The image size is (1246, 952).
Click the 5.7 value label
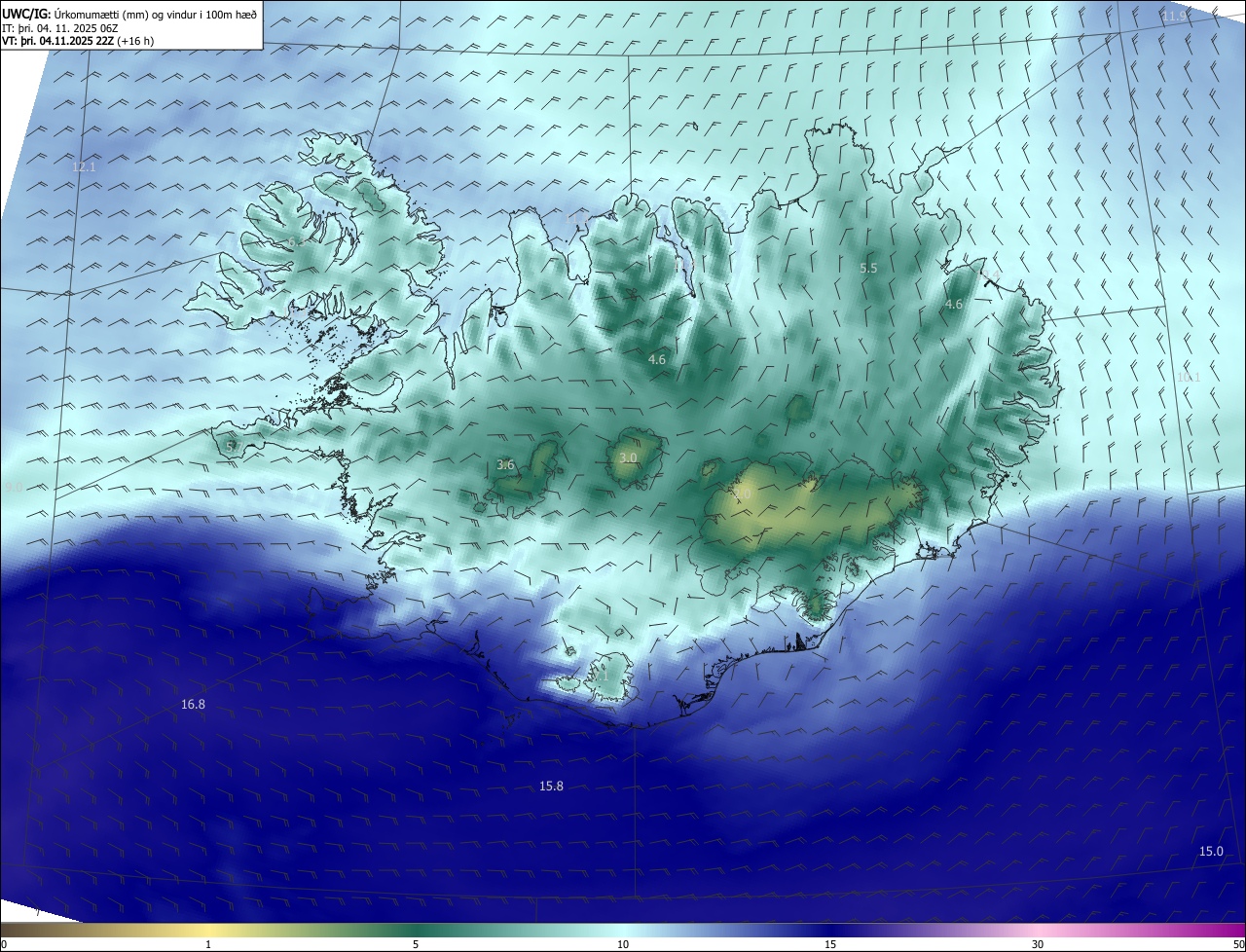pyautogui.click(x=234, y=447)
